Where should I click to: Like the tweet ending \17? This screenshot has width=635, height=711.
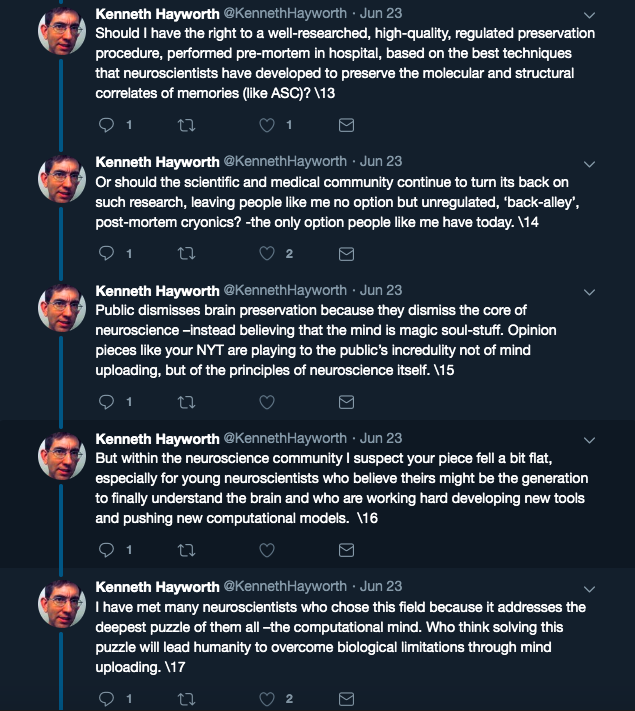(x=267, y=699)
